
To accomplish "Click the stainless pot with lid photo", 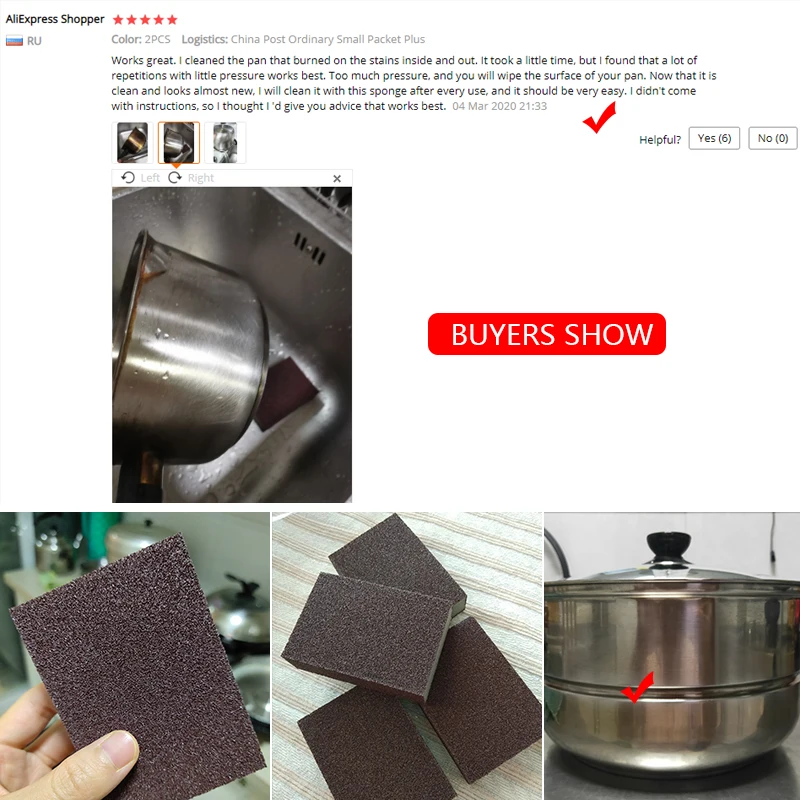I will (x=672, y=656).
